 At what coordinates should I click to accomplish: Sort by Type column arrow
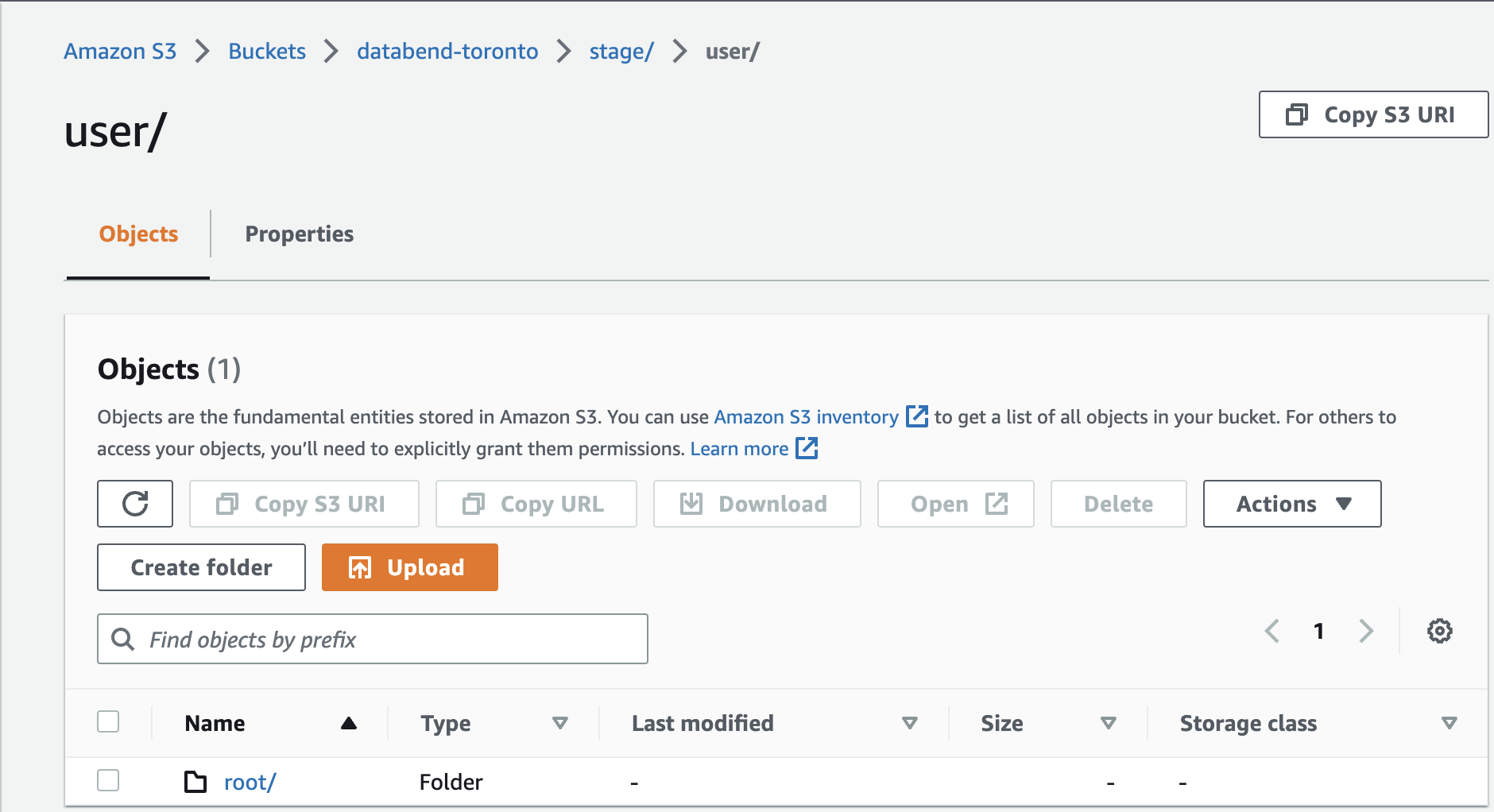click(x=560, y=723)
